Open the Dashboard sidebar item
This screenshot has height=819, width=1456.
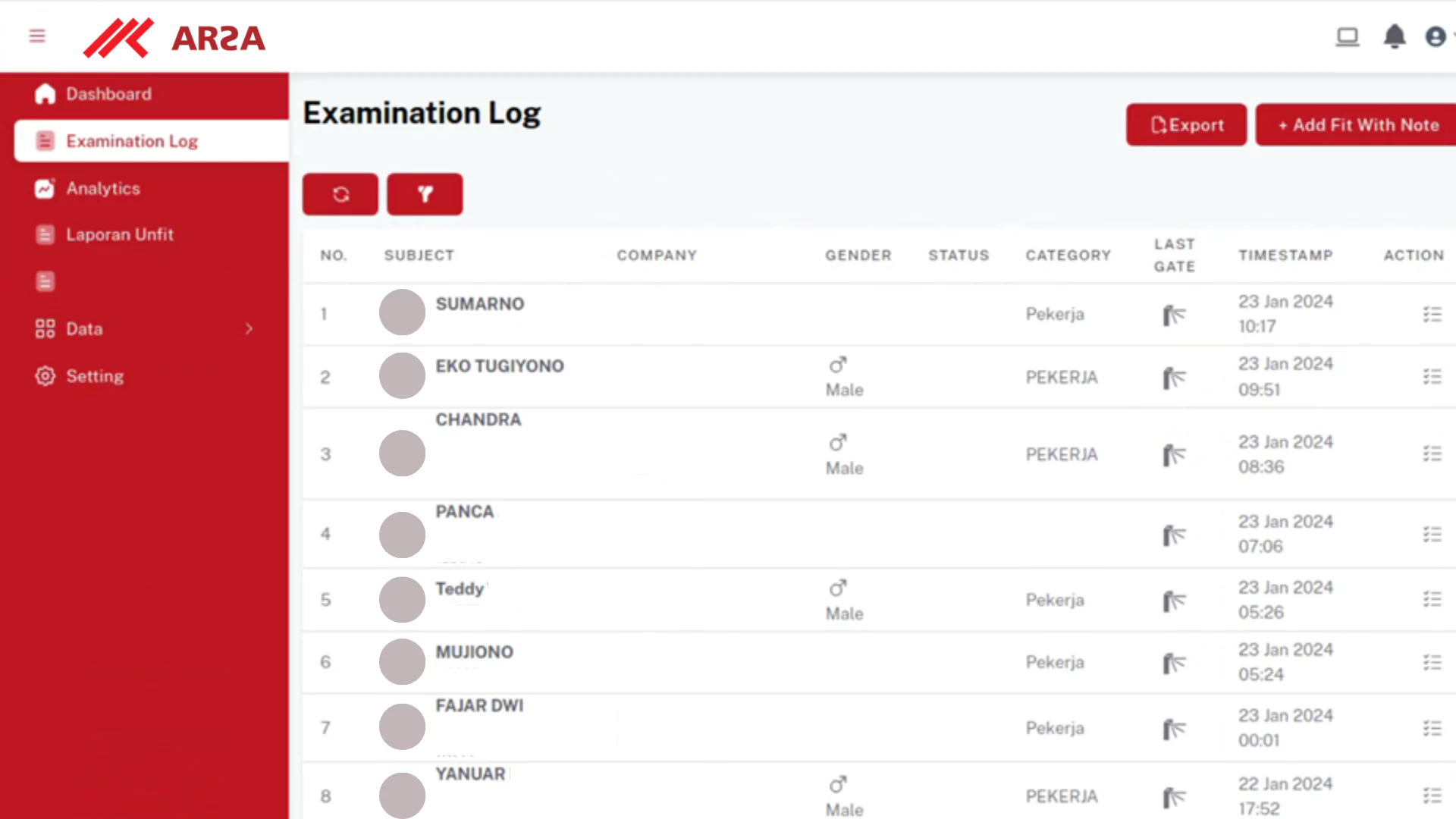pos(108,94)
